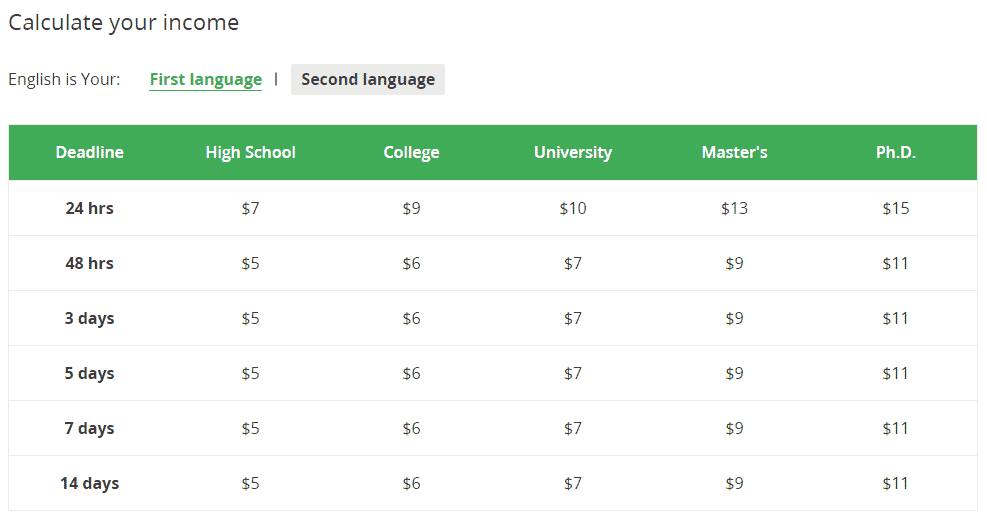
Task: Click the $7 High School 24 hrs price
Action: 251,208
